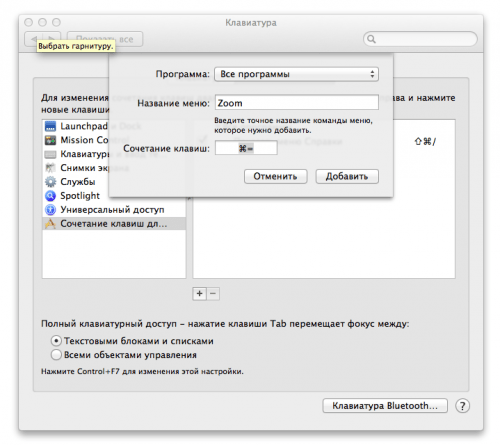The height and width of the screenshot is (445, 500).
Task: Click the Название меню text field
Action: click(x=297, y=102)
